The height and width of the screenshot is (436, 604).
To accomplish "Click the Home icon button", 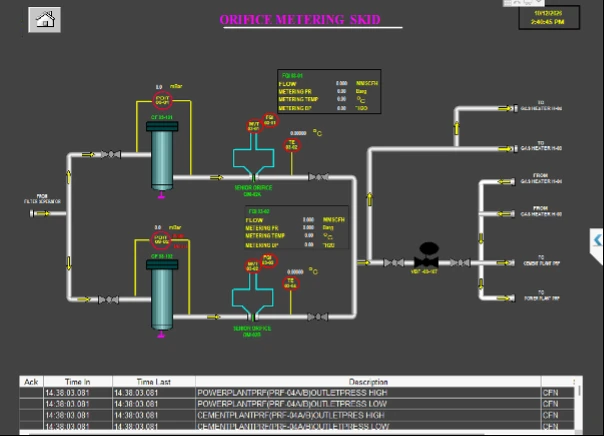I will (44, 19).
